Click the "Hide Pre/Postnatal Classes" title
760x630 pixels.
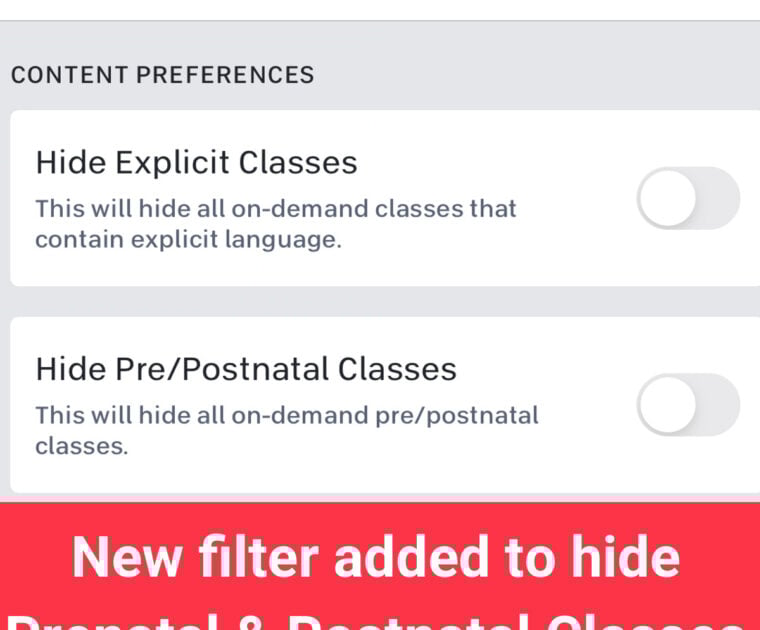point(246,369)
